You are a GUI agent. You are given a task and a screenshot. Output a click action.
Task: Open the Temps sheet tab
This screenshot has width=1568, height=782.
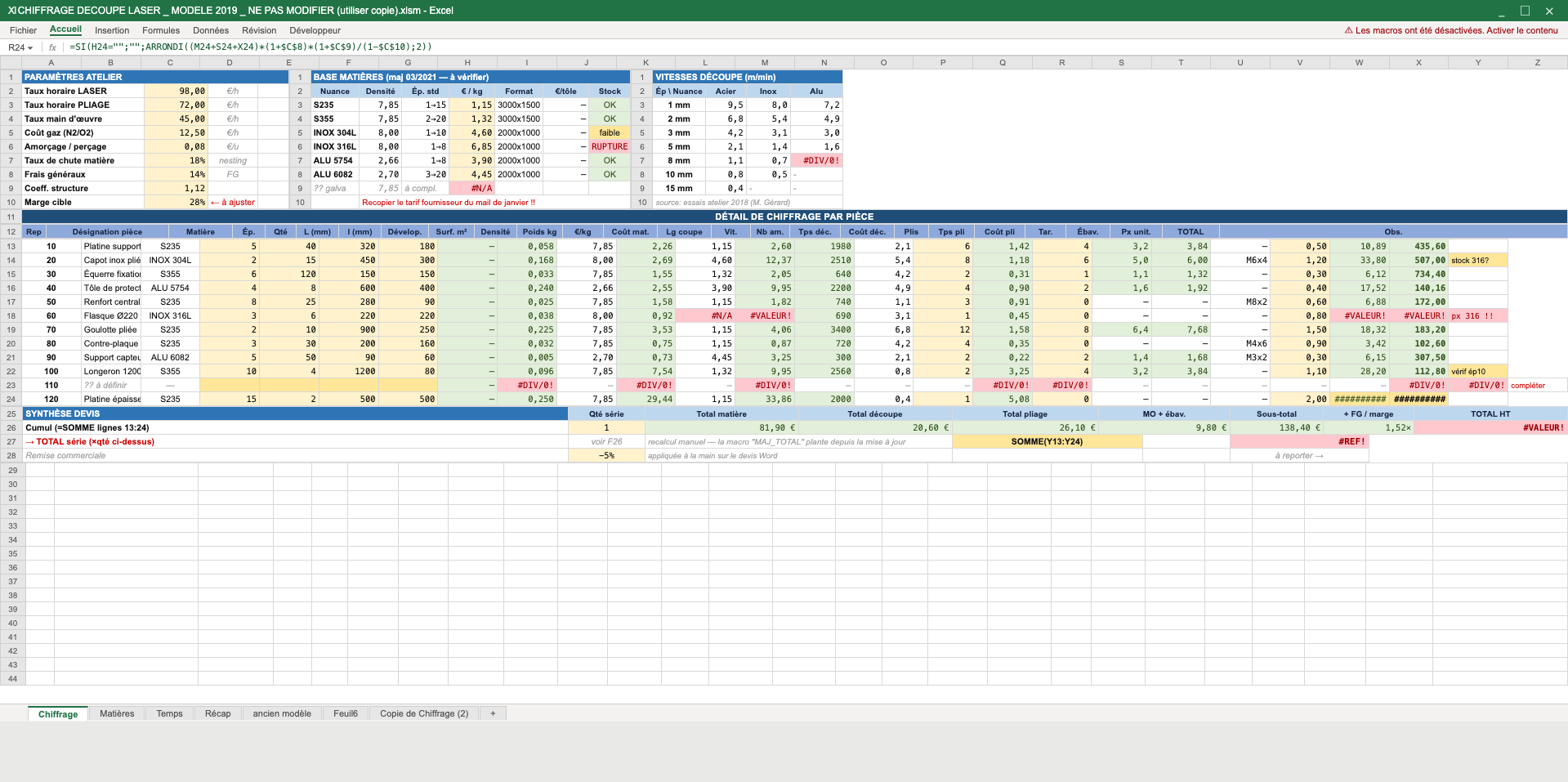[x=169, y=713]
